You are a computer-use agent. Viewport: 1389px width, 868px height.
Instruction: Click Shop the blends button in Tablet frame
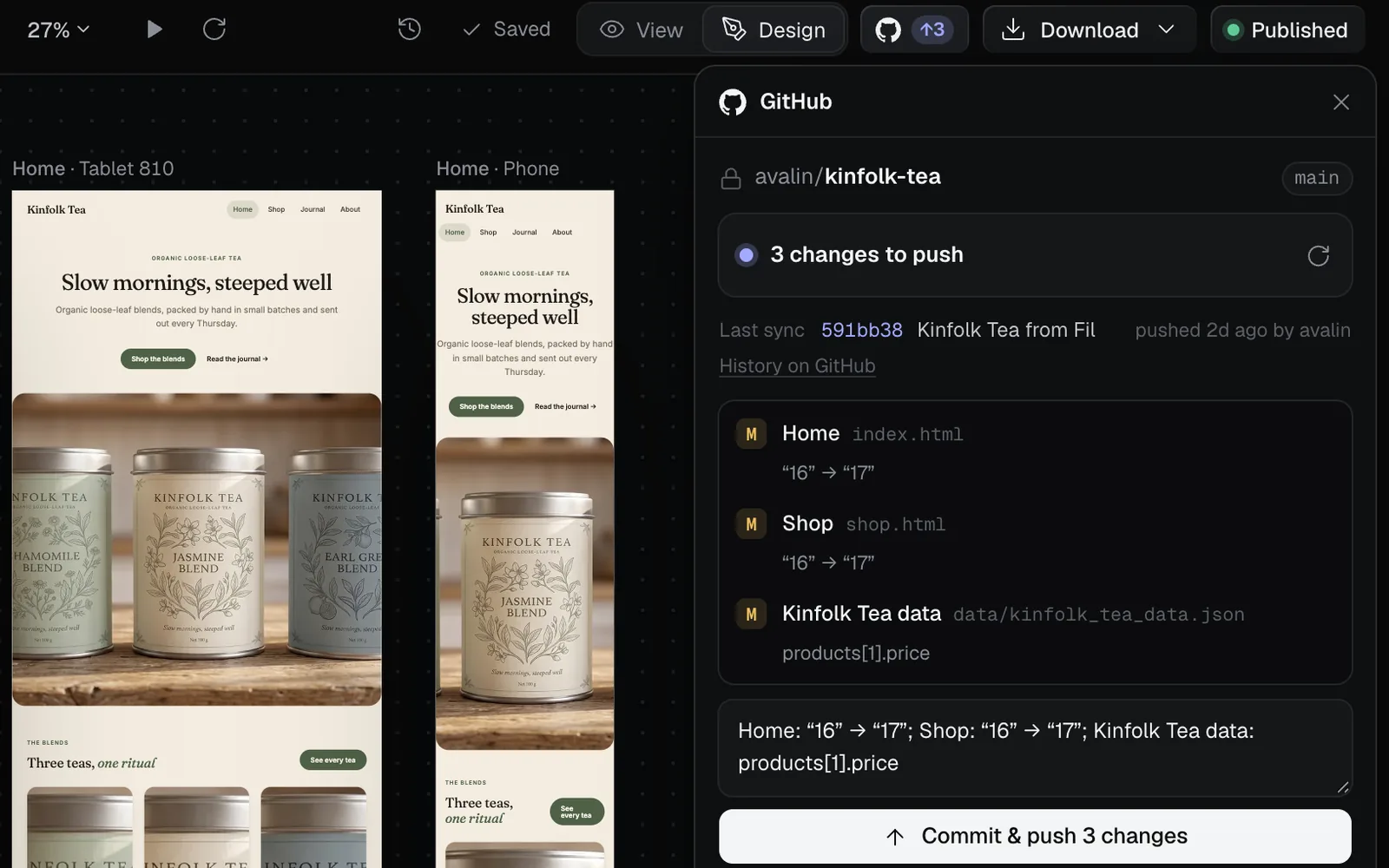click(158, 359)
